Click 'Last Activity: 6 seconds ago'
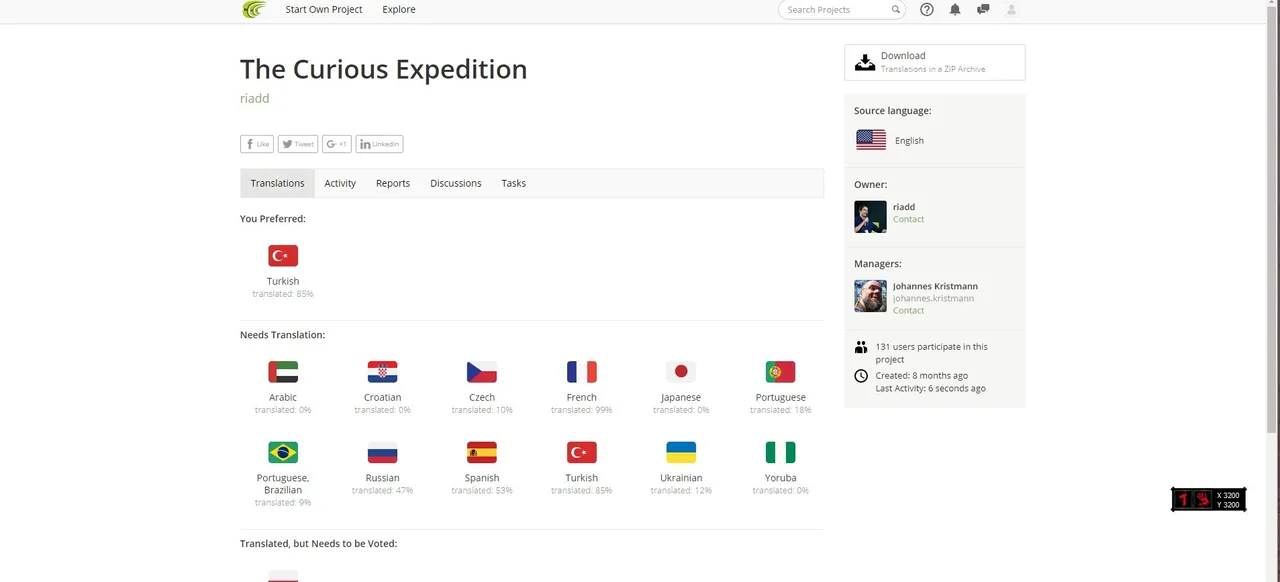1280x582 pixels. (931, 388)
